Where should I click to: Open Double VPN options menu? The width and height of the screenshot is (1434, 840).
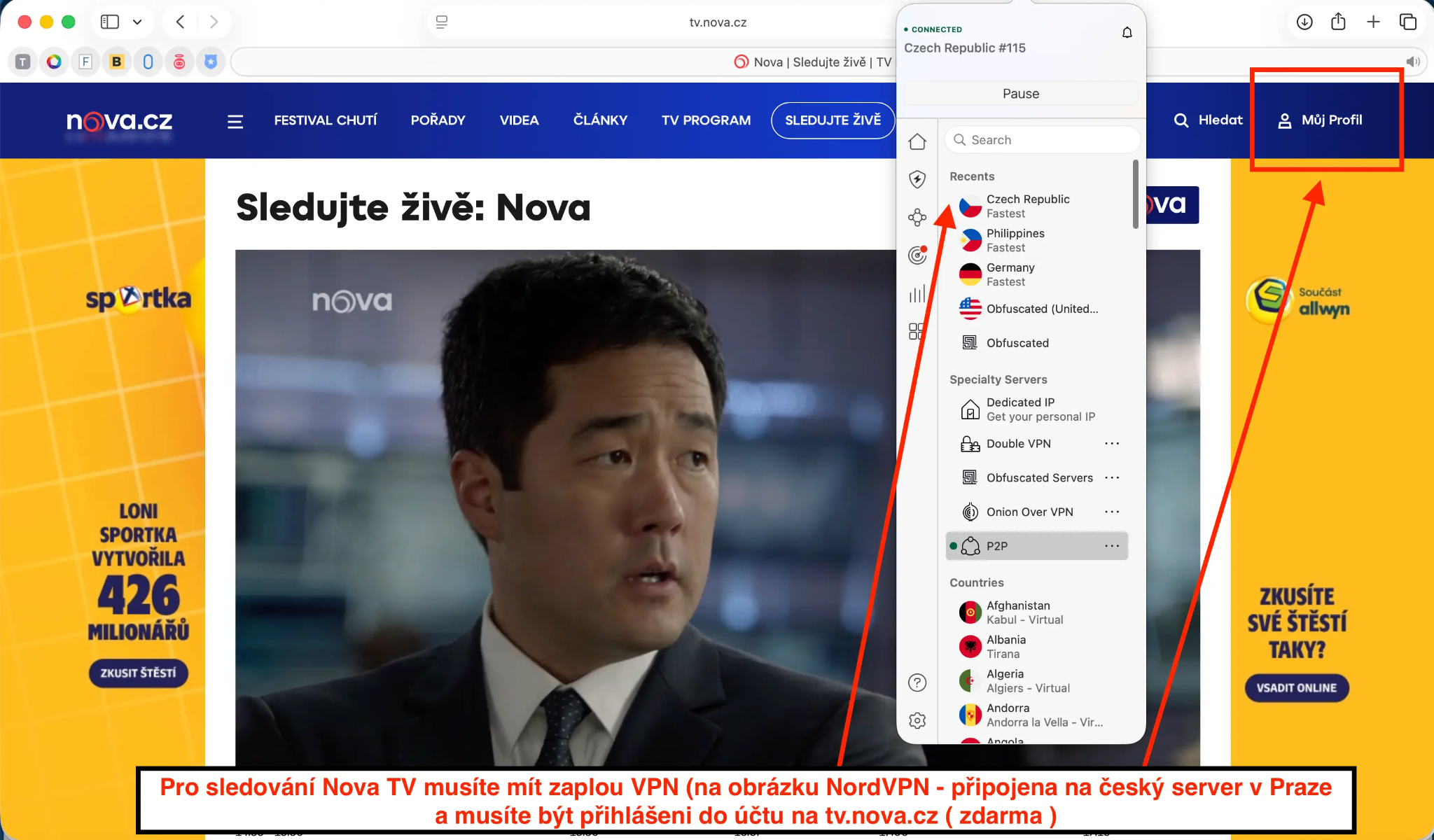pyautogui.click(x=1113, y=443)
